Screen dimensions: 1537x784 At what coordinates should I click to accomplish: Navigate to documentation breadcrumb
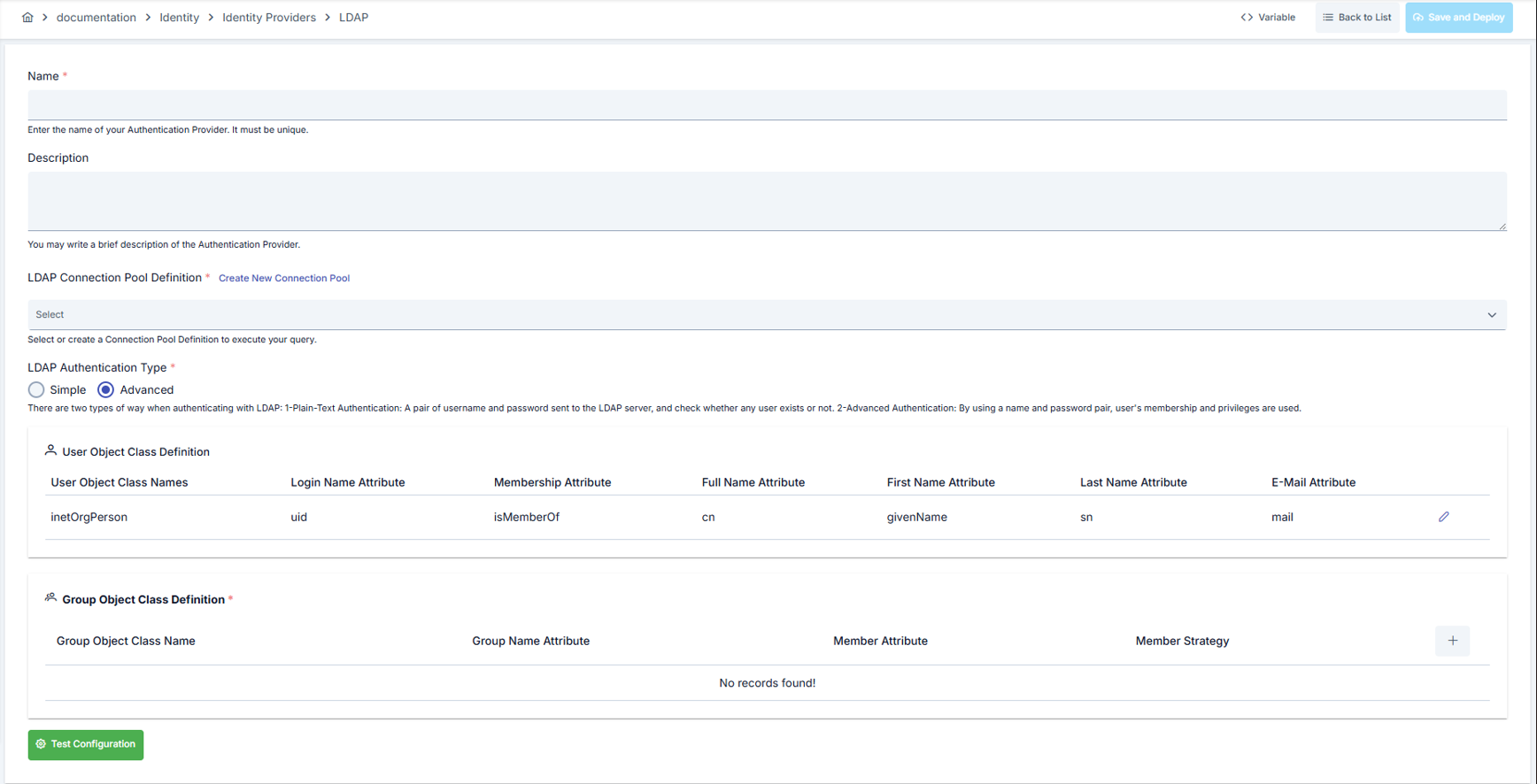coord(97,17)
